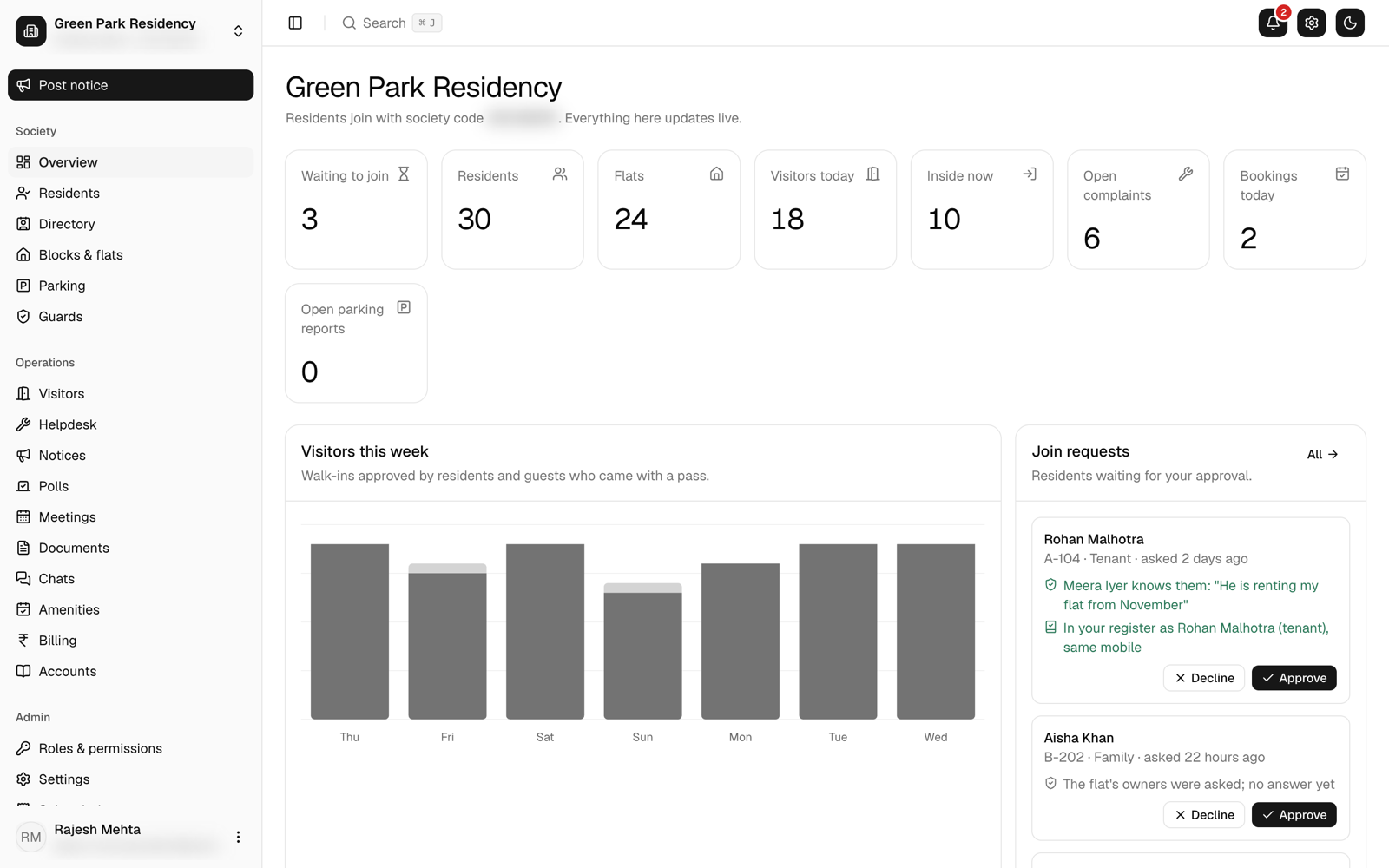This screenshot has width=1389, height=868.
Task: Toggle sidebar collapse icon
Action: 295,23
